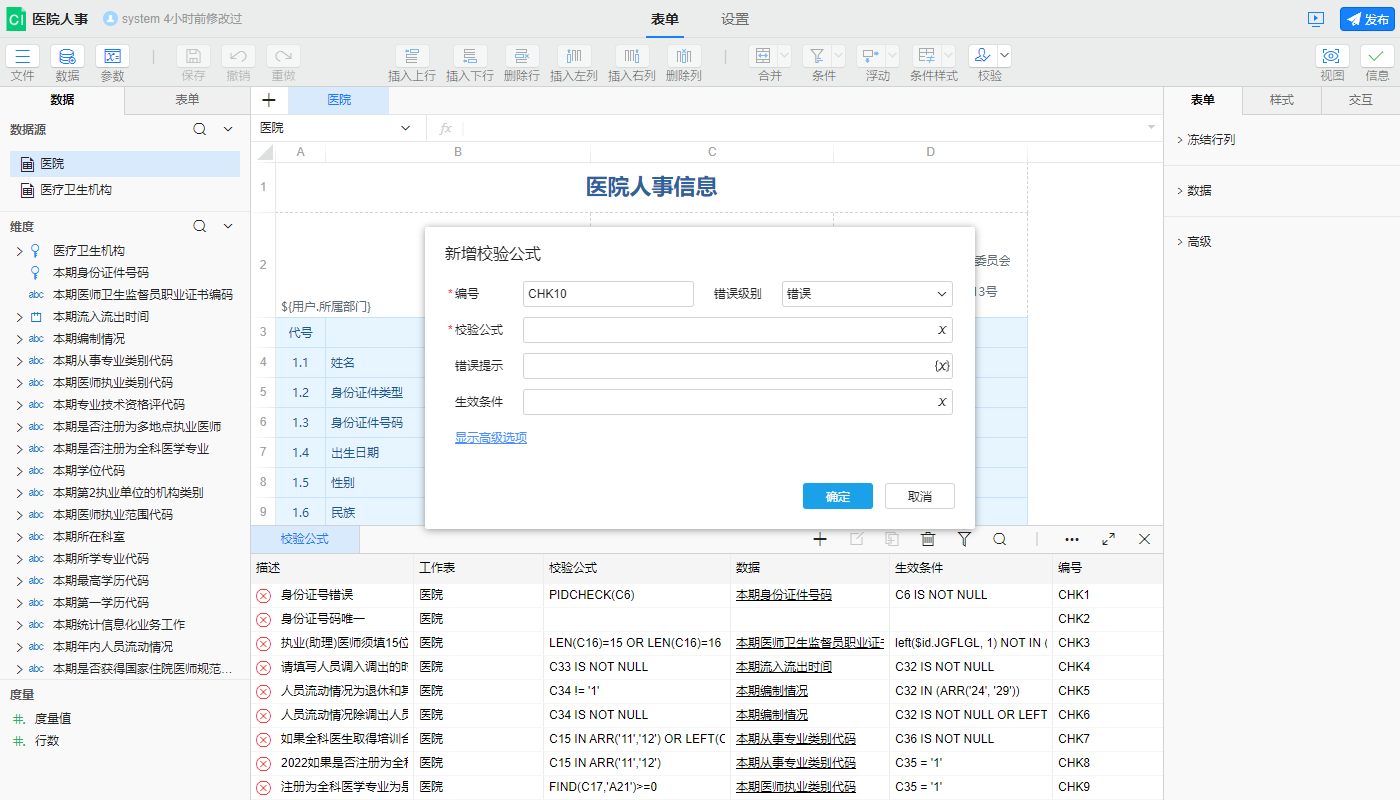The width and height of the screenshot is (1400, 800).
Task: Switch to the 设置 tab at top
Action: coord(734,19)
